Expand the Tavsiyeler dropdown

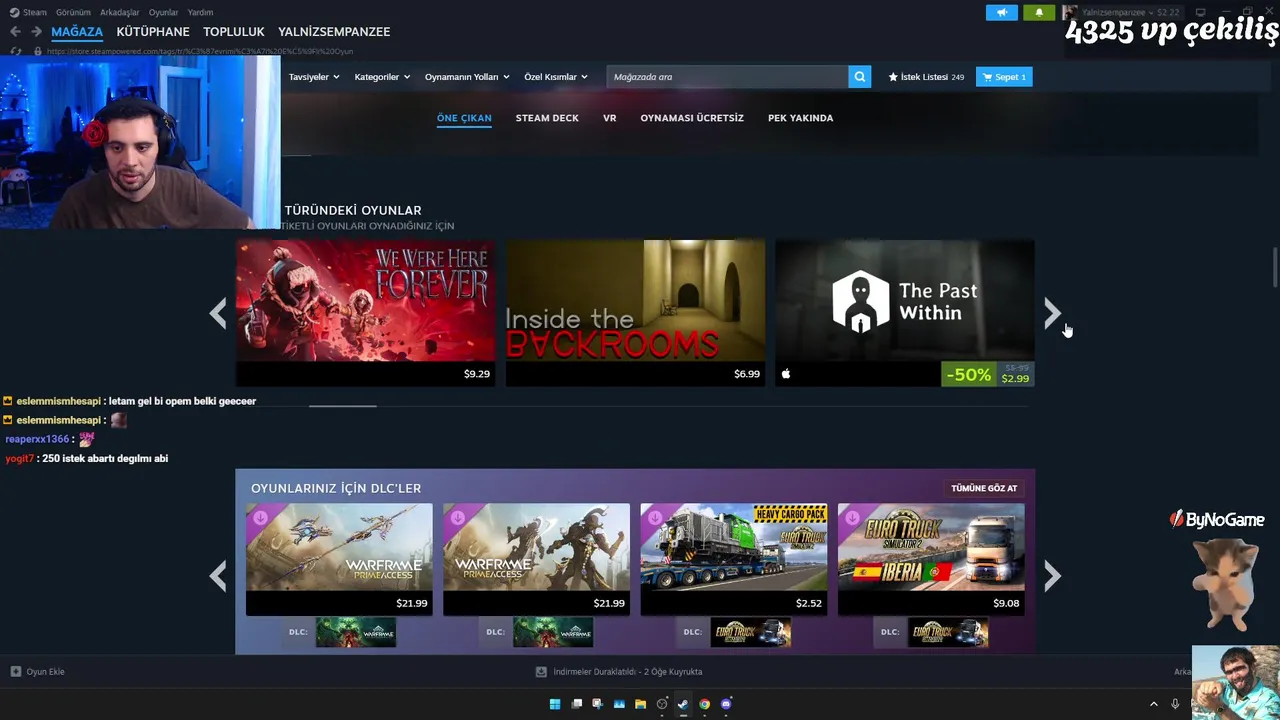pyautogui.click(x=314, y=77)
